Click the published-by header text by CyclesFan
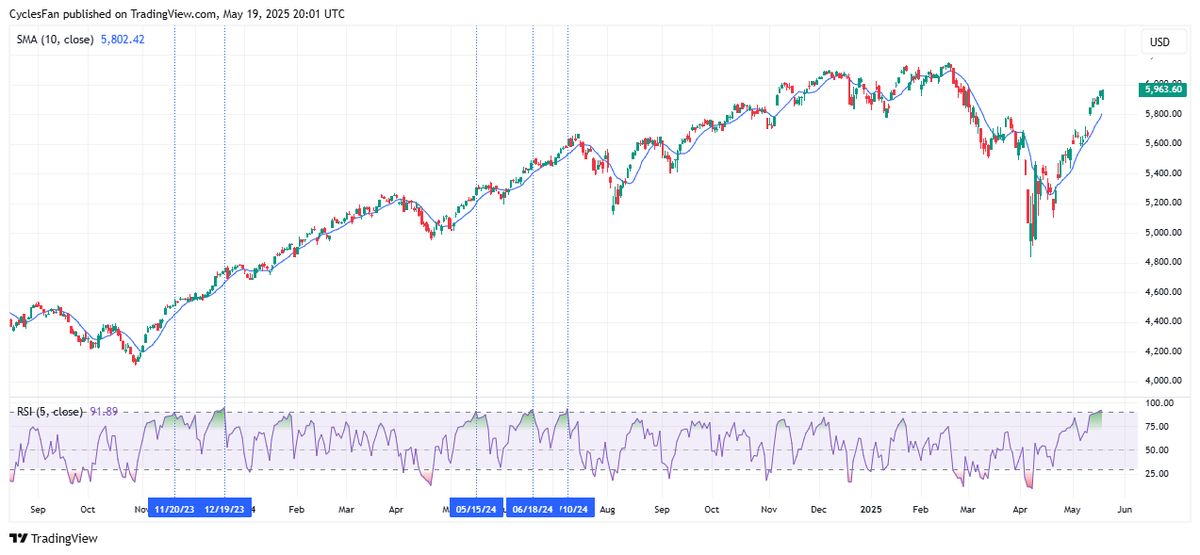This screenshot has width=1200, height=555. [x=178, y=12]
